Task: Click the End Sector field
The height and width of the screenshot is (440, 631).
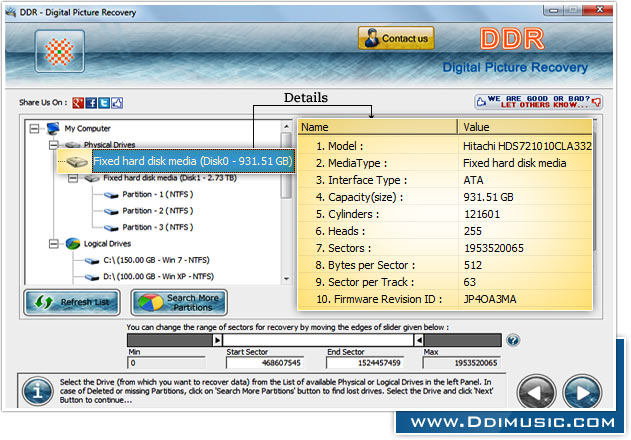Action: click(365, 363)
